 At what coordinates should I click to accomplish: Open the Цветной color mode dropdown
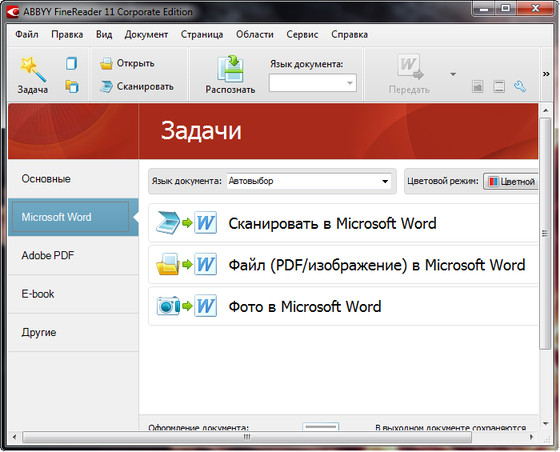511,181
